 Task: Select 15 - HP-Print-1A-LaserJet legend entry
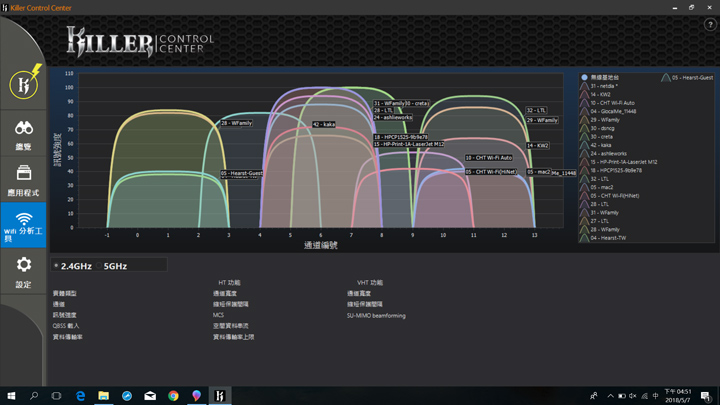[619, 162]
